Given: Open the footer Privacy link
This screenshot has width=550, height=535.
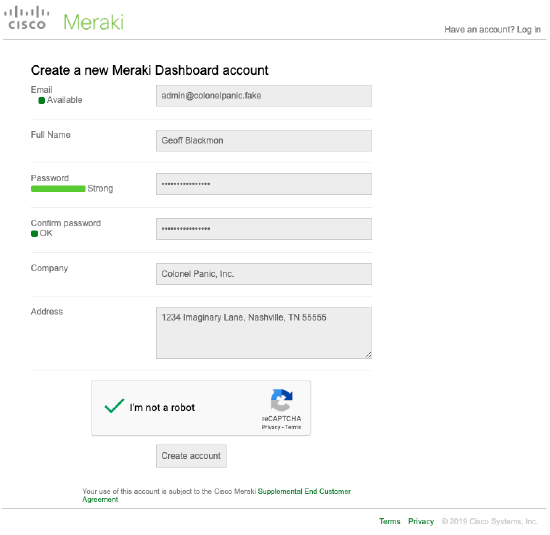Looking at the screenshot, I should [x=421, y=521].
